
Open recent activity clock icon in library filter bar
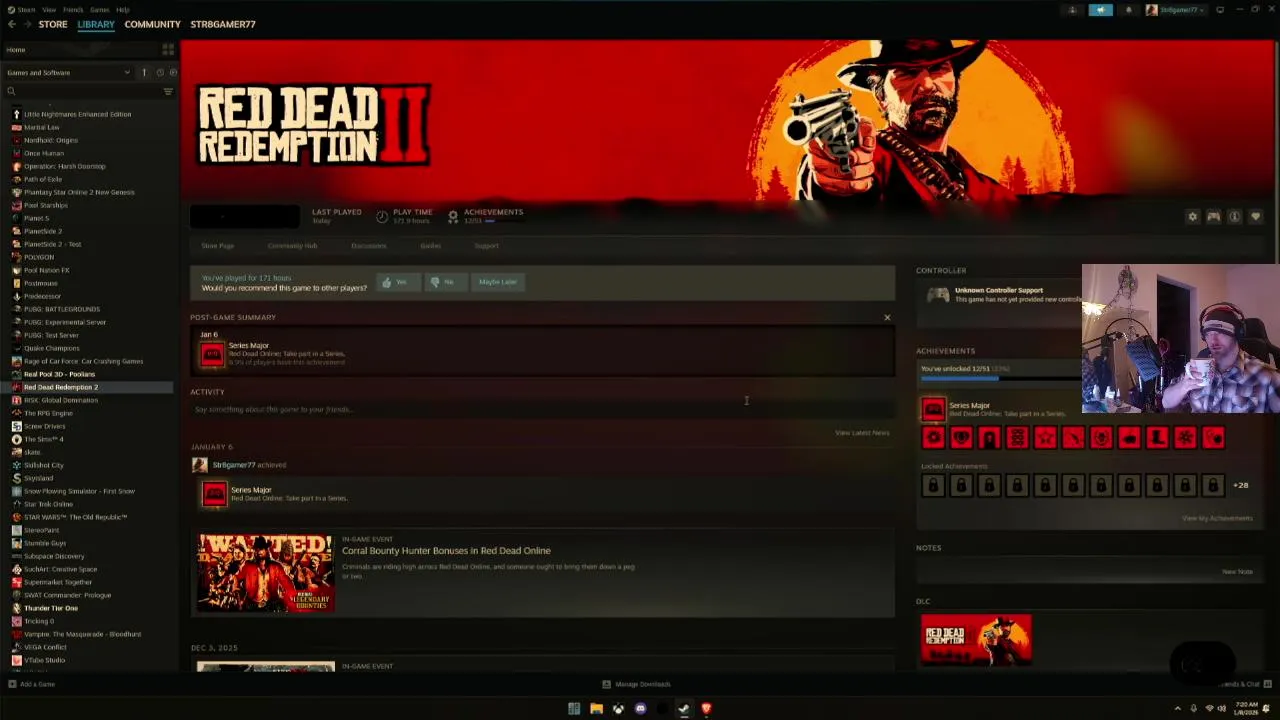tap(159, 72)
